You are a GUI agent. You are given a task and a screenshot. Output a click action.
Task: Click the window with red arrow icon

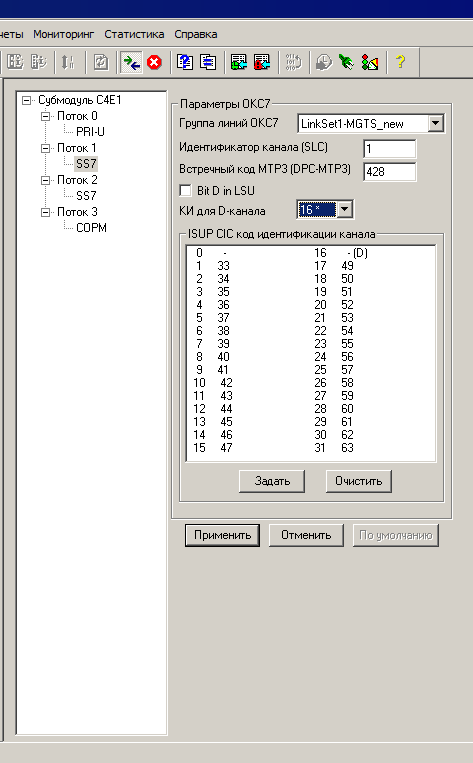(262, 62)
